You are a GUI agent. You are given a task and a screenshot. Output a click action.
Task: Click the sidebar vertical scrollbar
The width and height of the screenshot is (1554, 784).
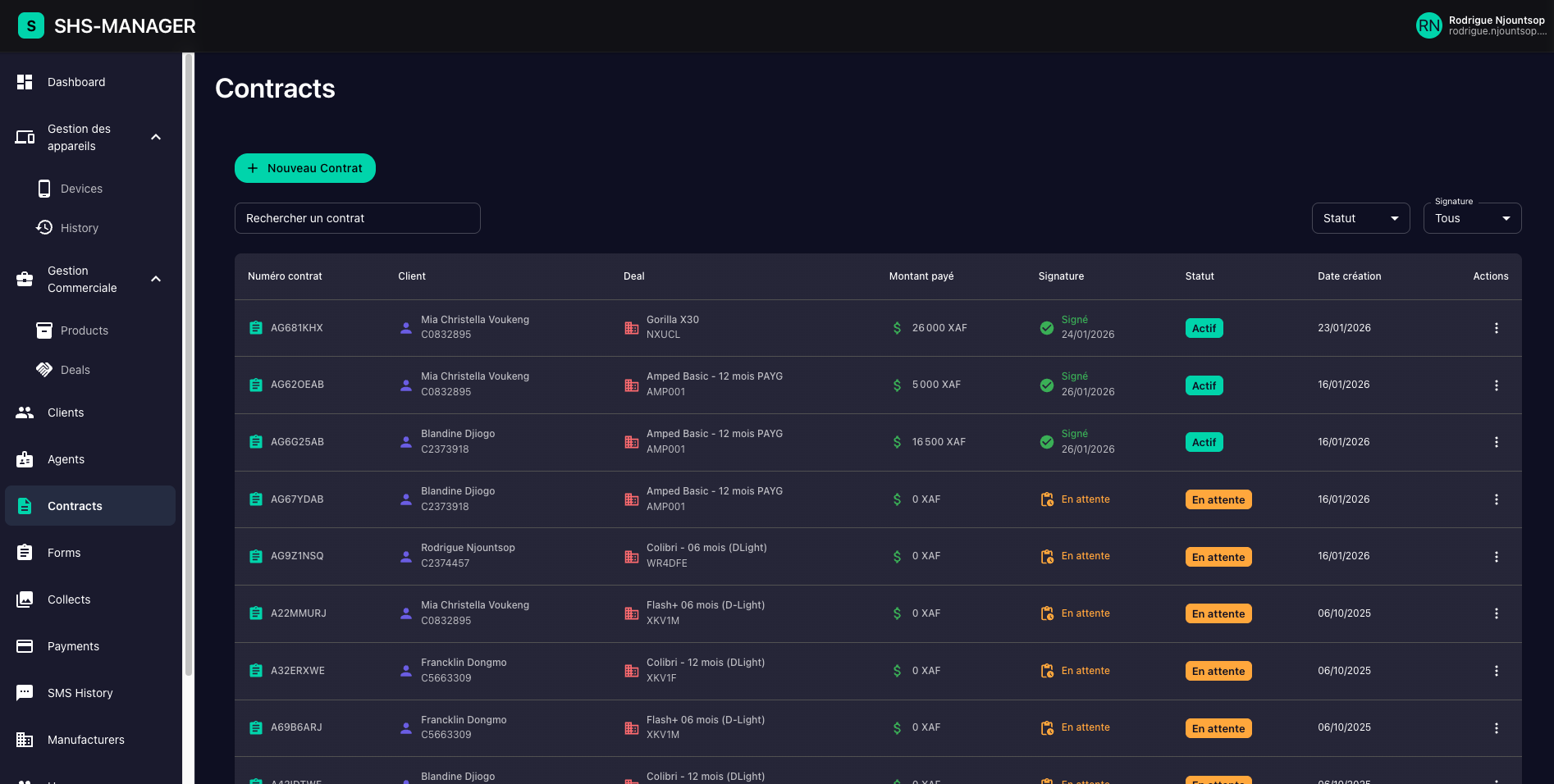tap(189, 369)
